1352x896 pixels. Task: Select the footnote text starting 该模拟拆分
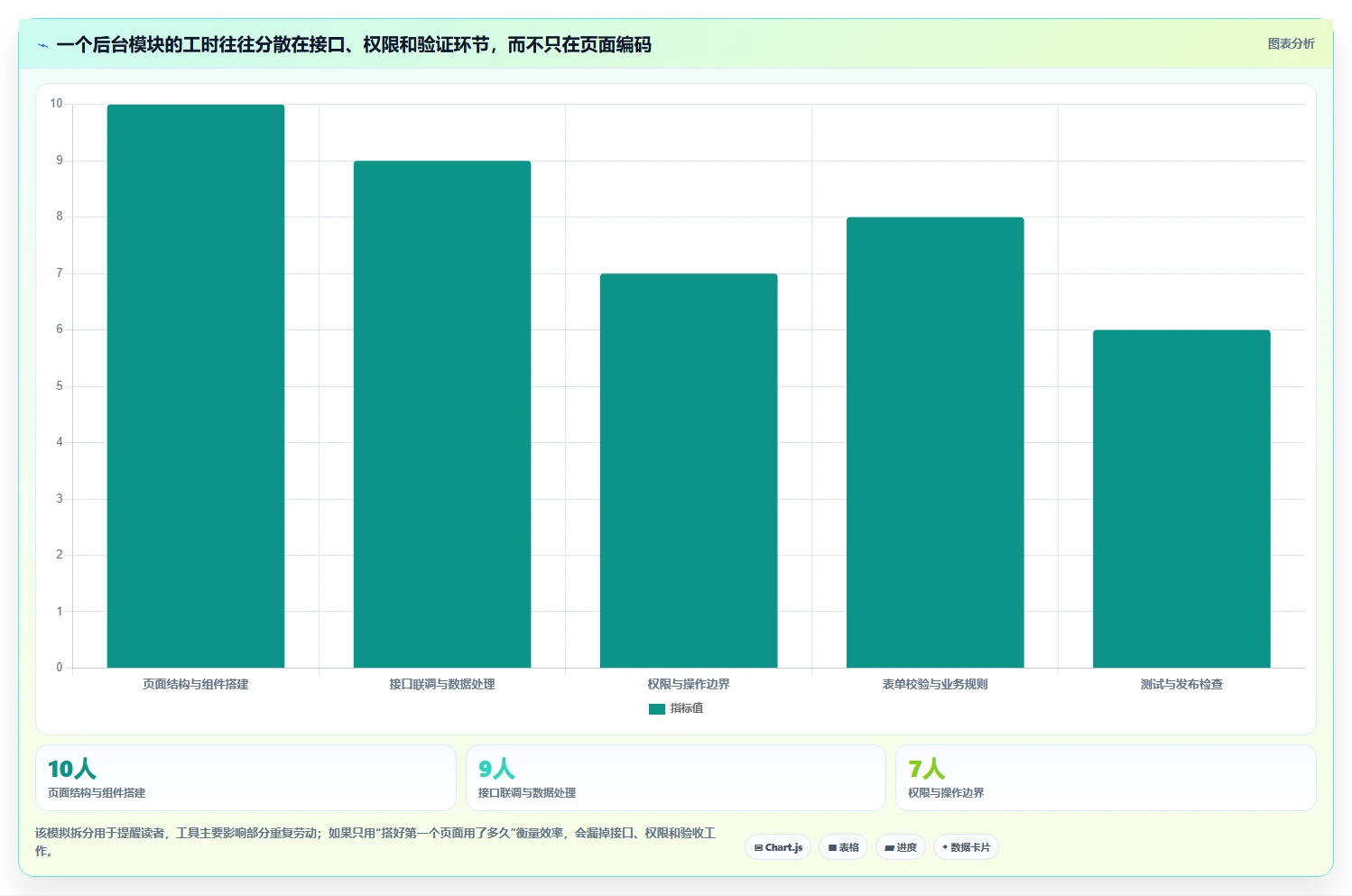(x=375, y=842)
